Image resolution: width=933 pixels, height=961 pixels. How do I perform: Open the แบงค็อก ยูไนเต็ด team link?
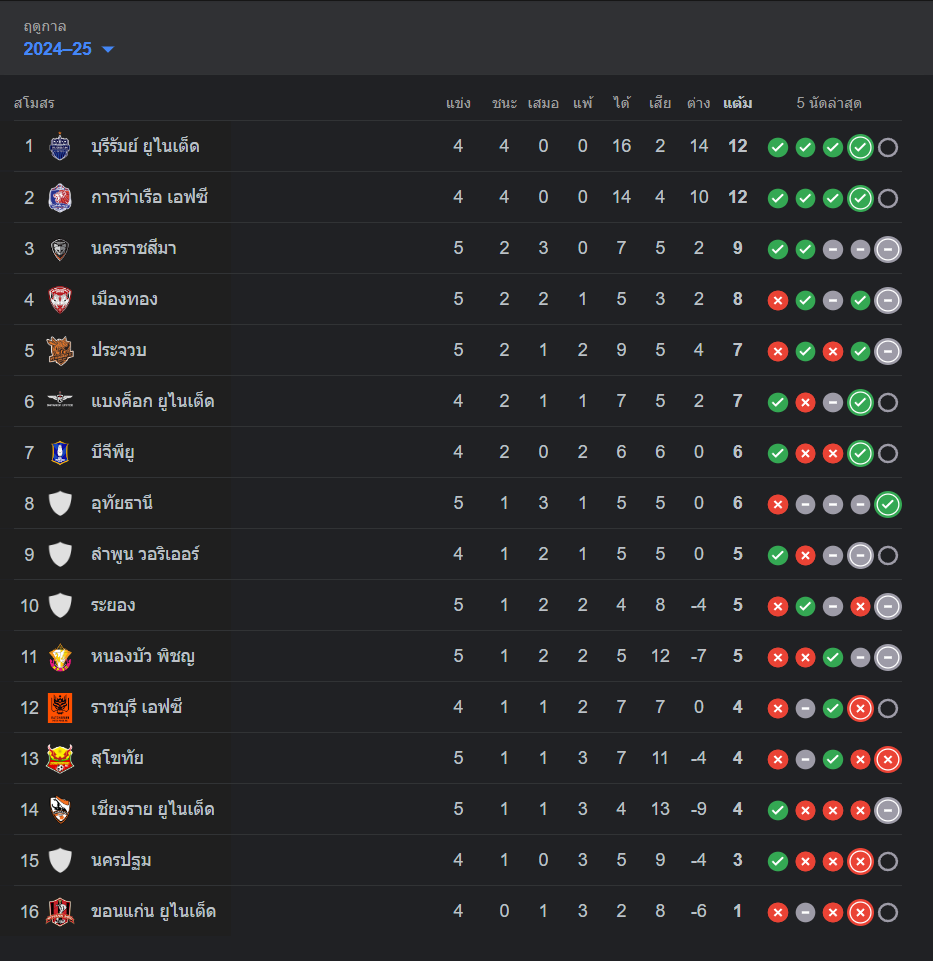click(x=152, y=401)
